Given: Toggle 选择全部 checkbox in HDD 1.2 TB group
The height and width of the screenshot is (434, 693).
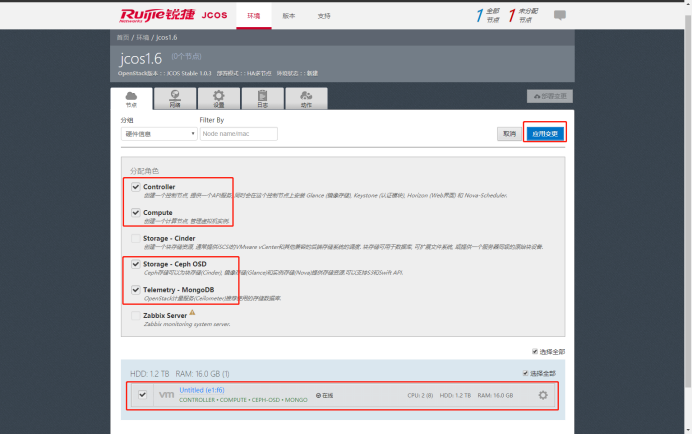Looking at the screenshot, I should [x=525, y=373].
